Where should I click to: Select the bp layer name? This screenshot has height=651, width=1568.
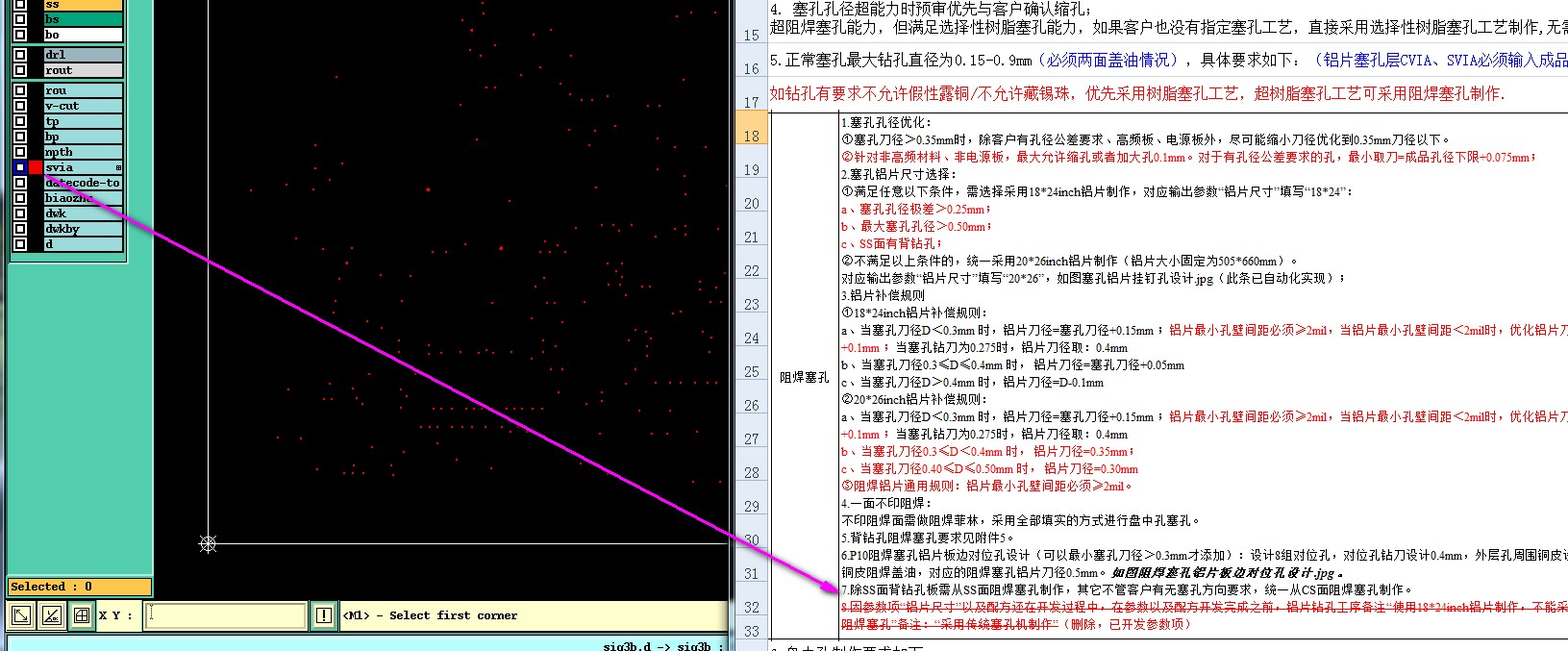click(x=84, y=137)
